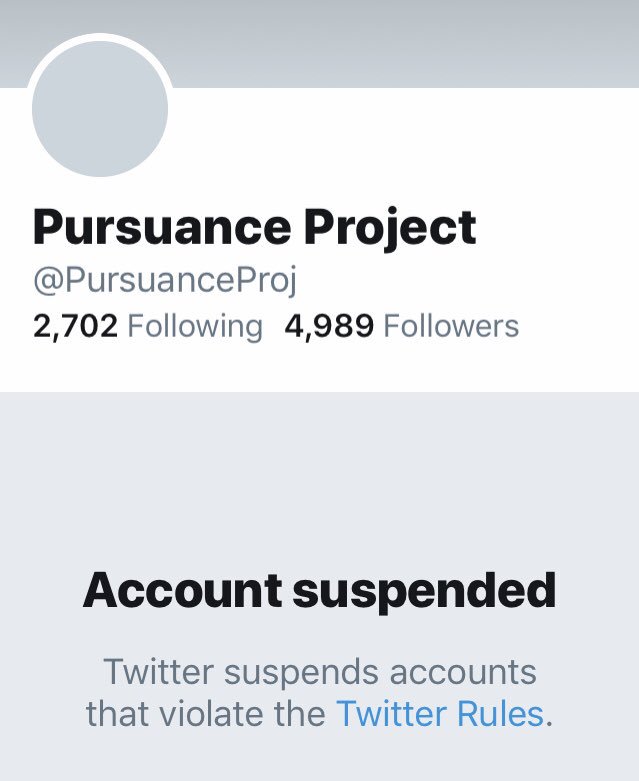Click the 2,702 following count number
The image size is (639, 781).
click(x=76, y=326)
